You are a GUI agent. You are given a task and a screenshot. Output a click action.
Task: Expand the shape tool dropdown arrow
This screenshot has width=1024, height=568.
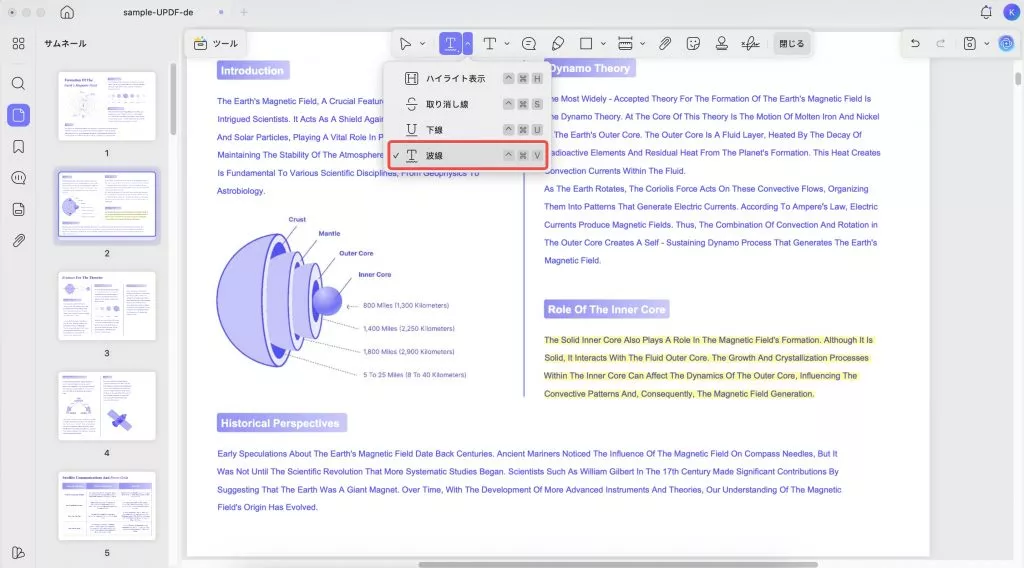pyautogui.click(x=603, y=44)
